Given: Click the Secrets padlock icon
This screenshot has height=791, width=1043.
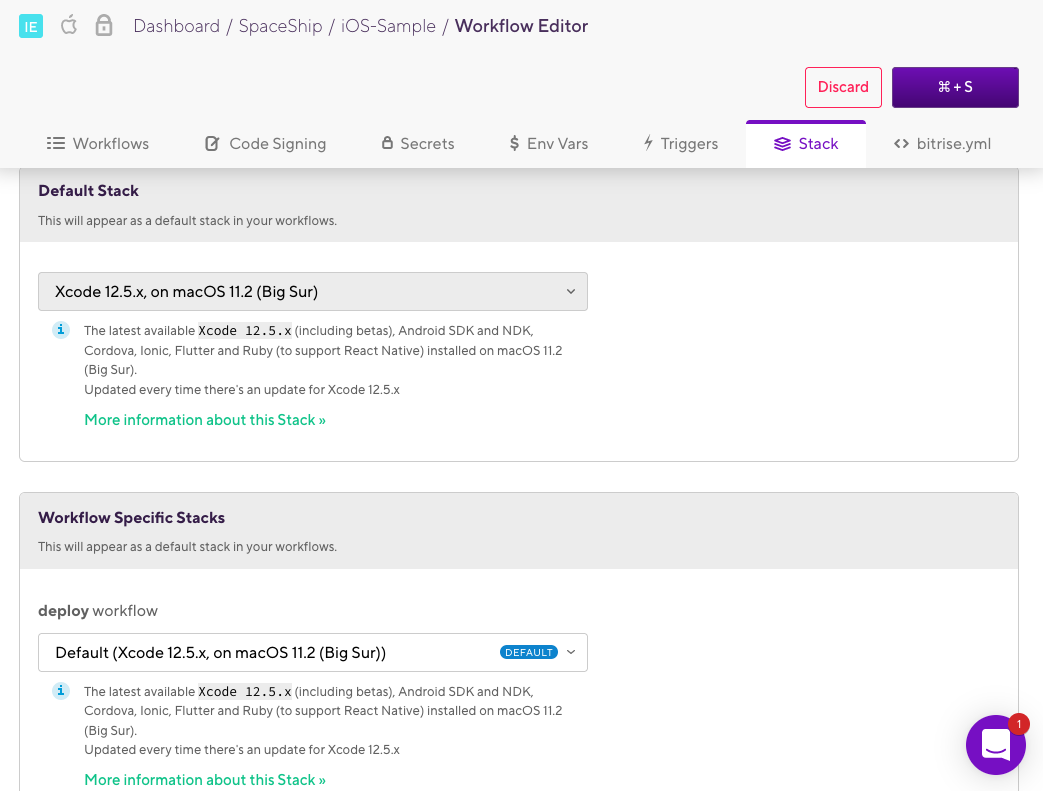Looking at the screenshot, I should pyautogui.click(x=387, y=143).
